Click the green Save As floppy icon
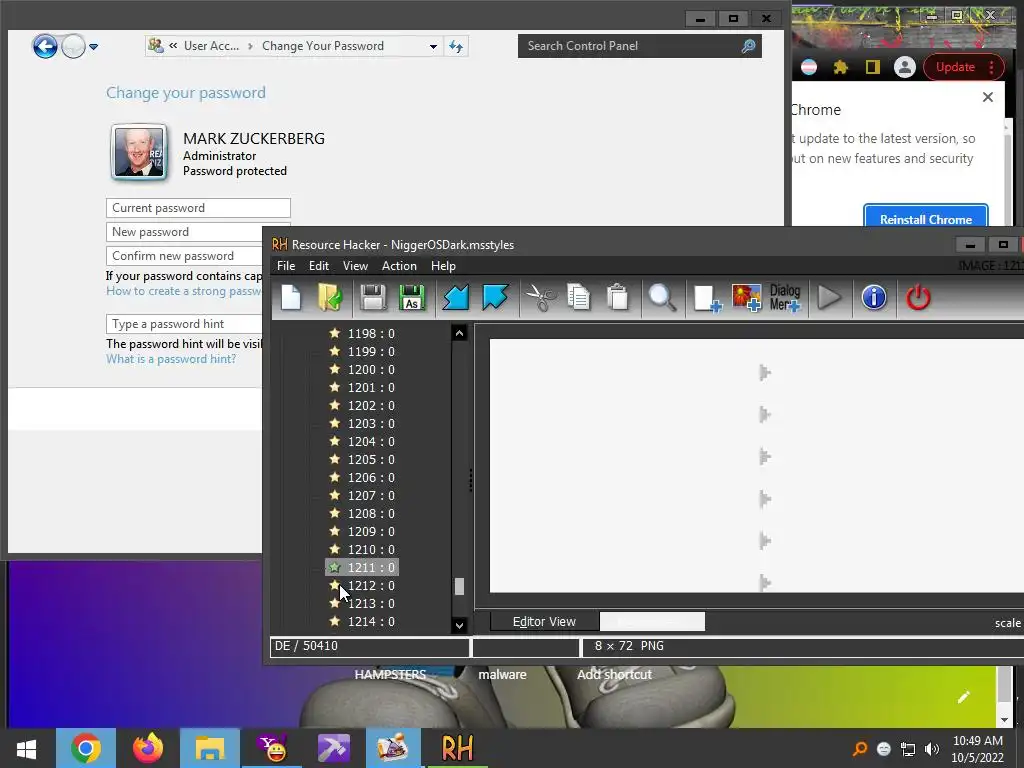The image size is (1024, 768). tap(411, 298)
